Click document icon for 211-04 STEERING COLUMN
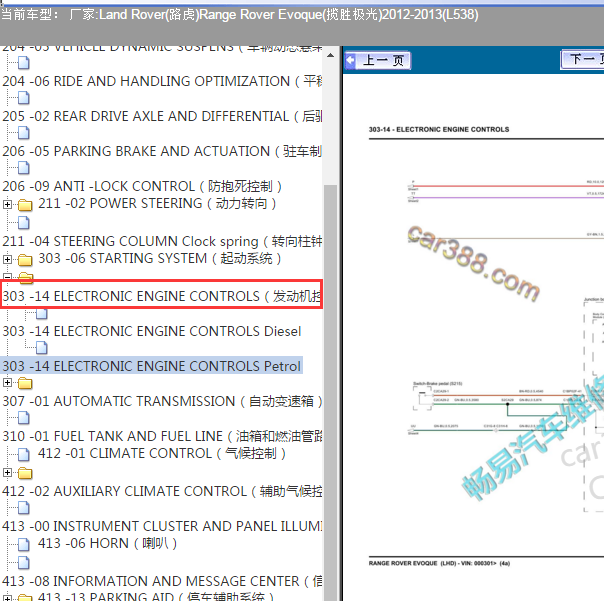Image resolution: width=604 pixels, height=601 pixels. [23, 222]
